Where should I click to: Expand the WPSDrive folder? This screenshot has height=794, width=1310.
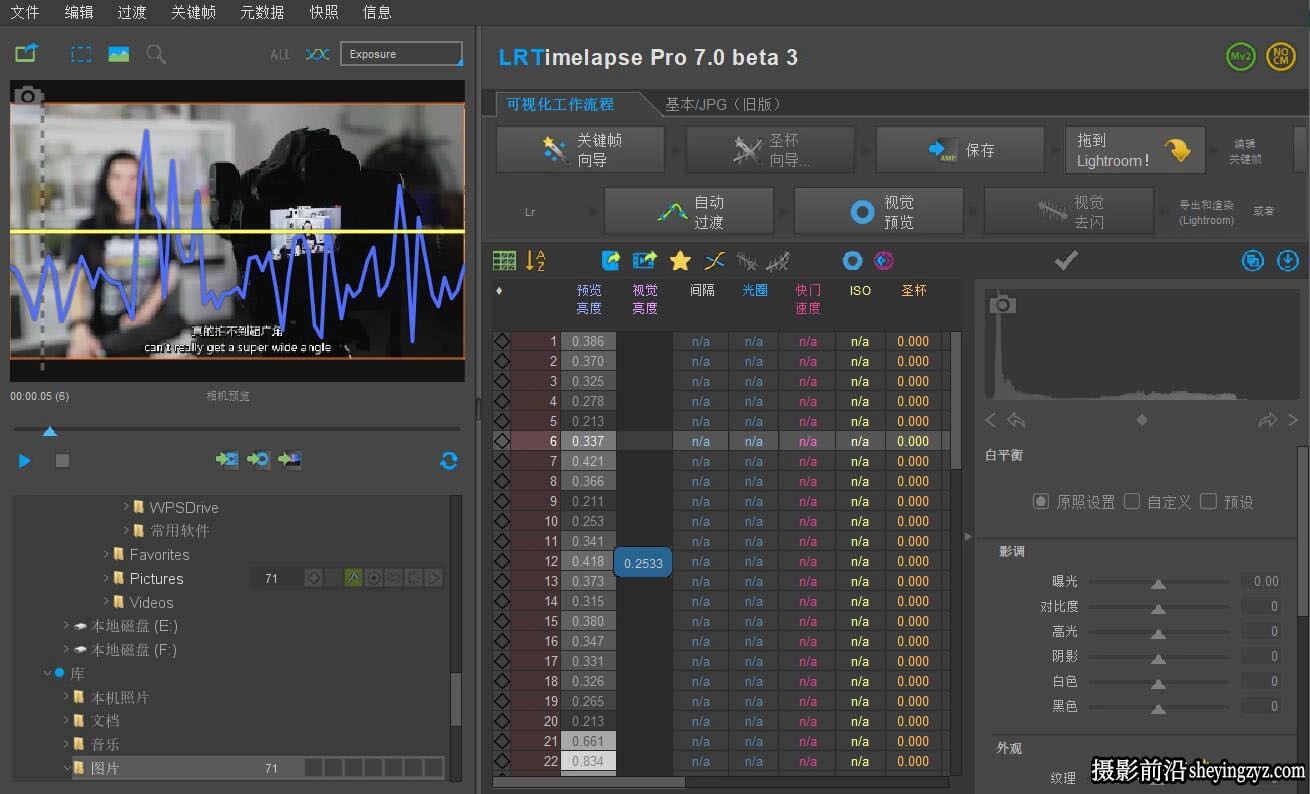click(127, 507)
